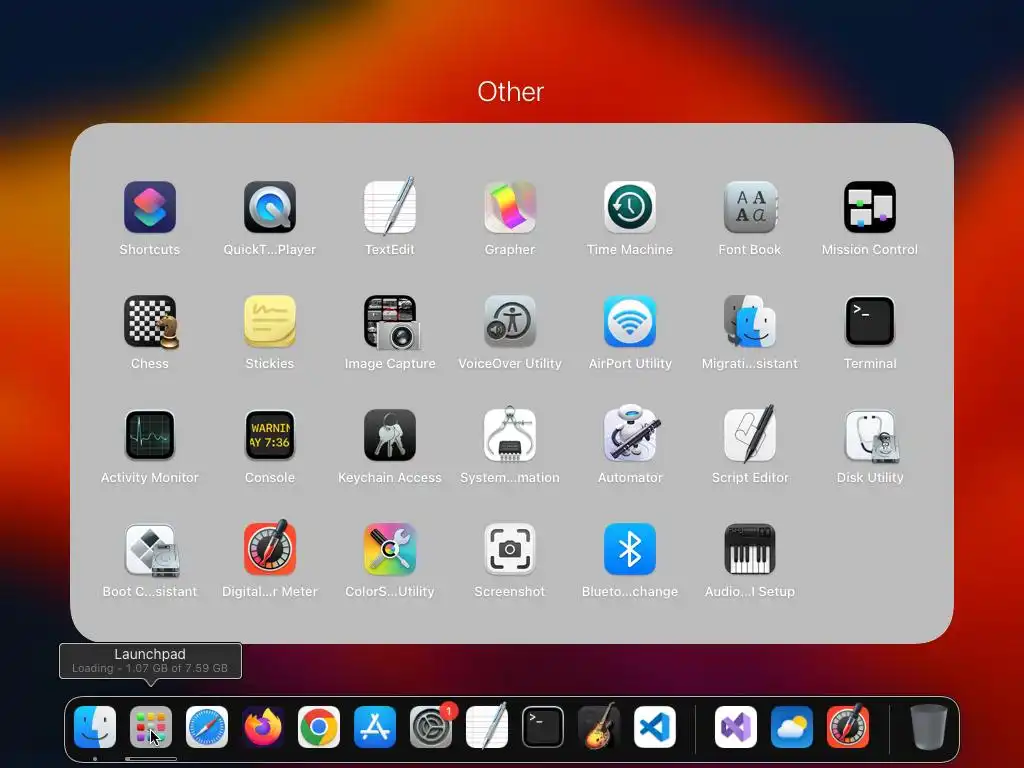This screenshot has width=1024, height=768.
Task: Open Script Editor
Action: click(x=750, y=433)
